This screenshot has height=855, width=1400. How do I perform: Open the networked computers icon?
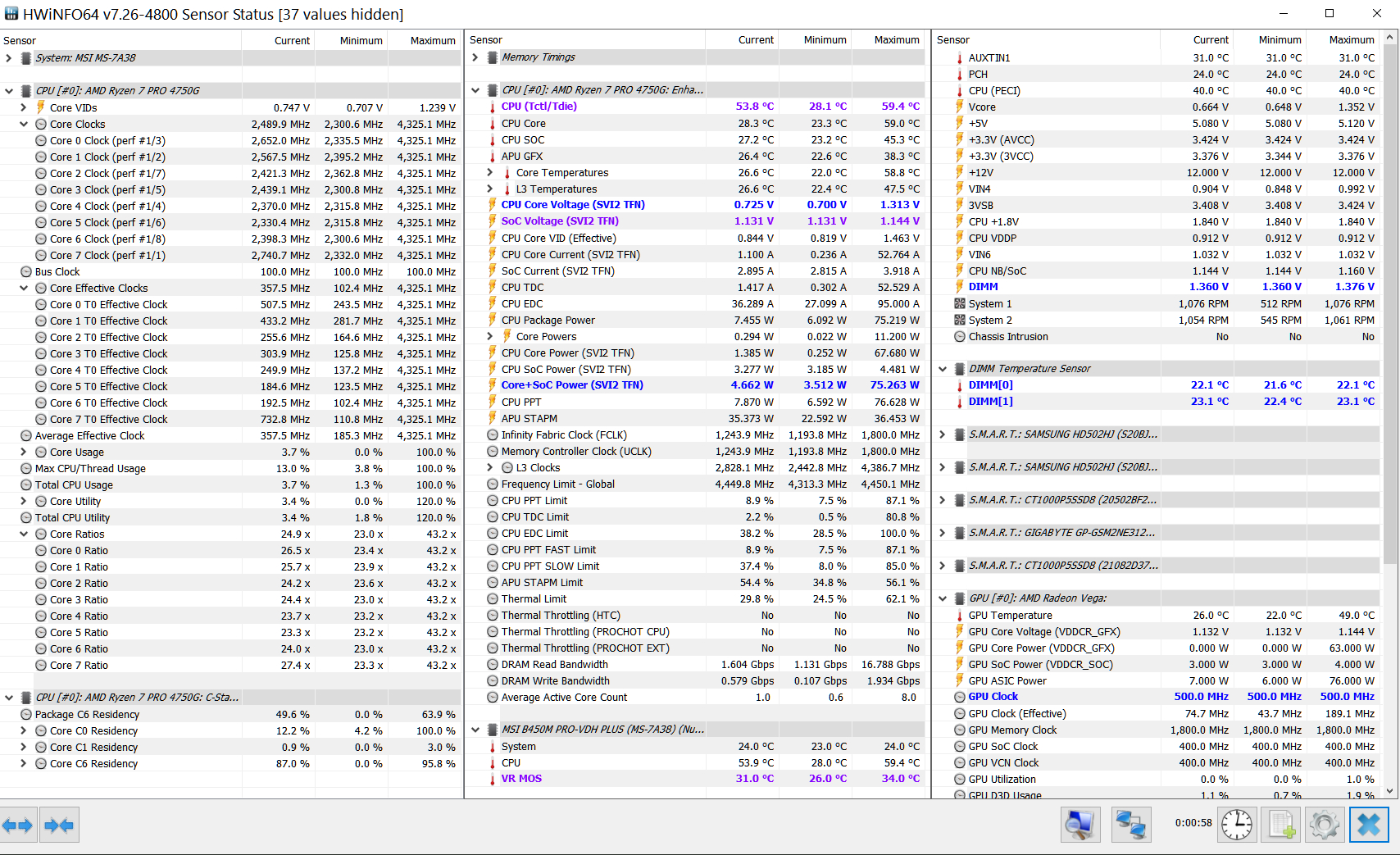1131,825
